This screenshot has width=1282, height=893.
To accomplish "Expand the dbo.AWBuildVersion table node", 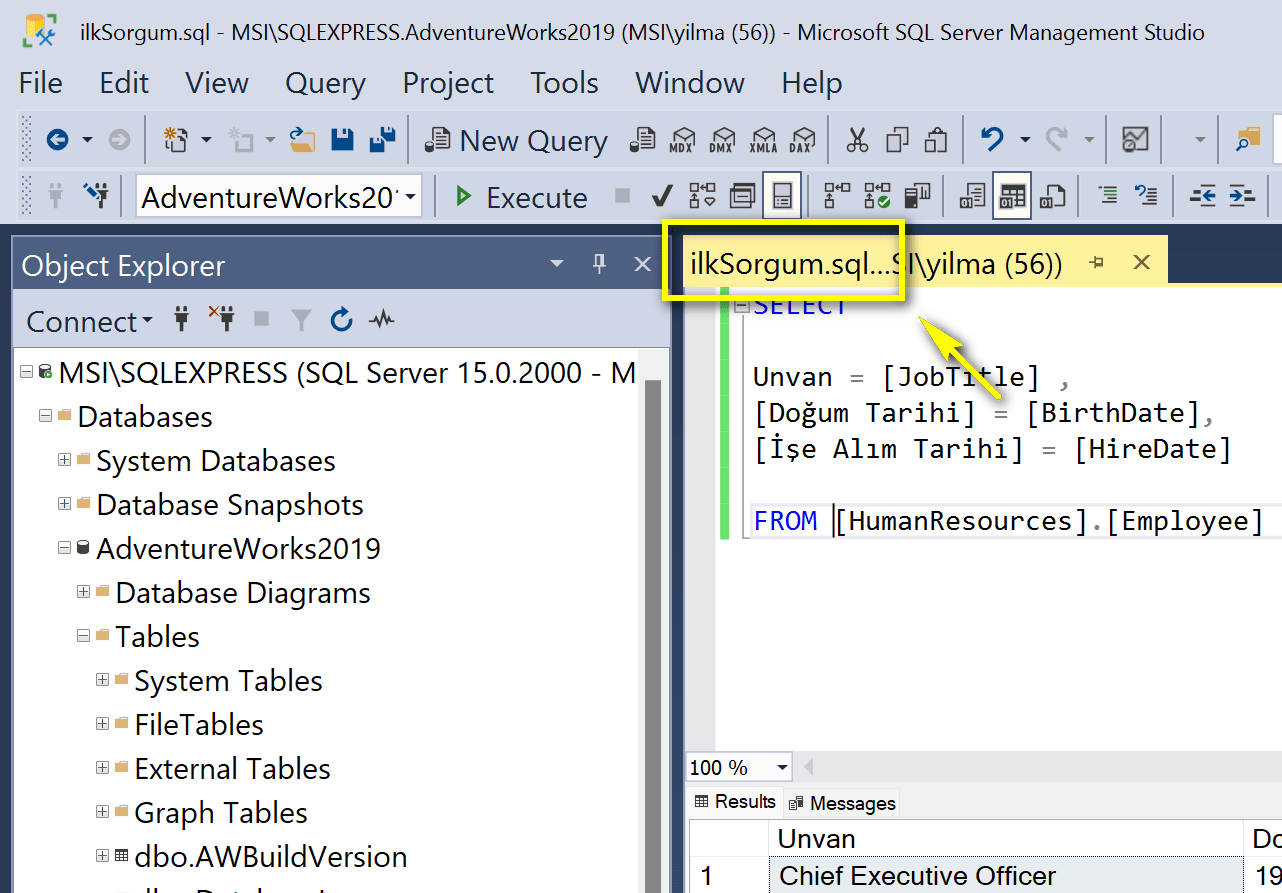I will (102, 855).
